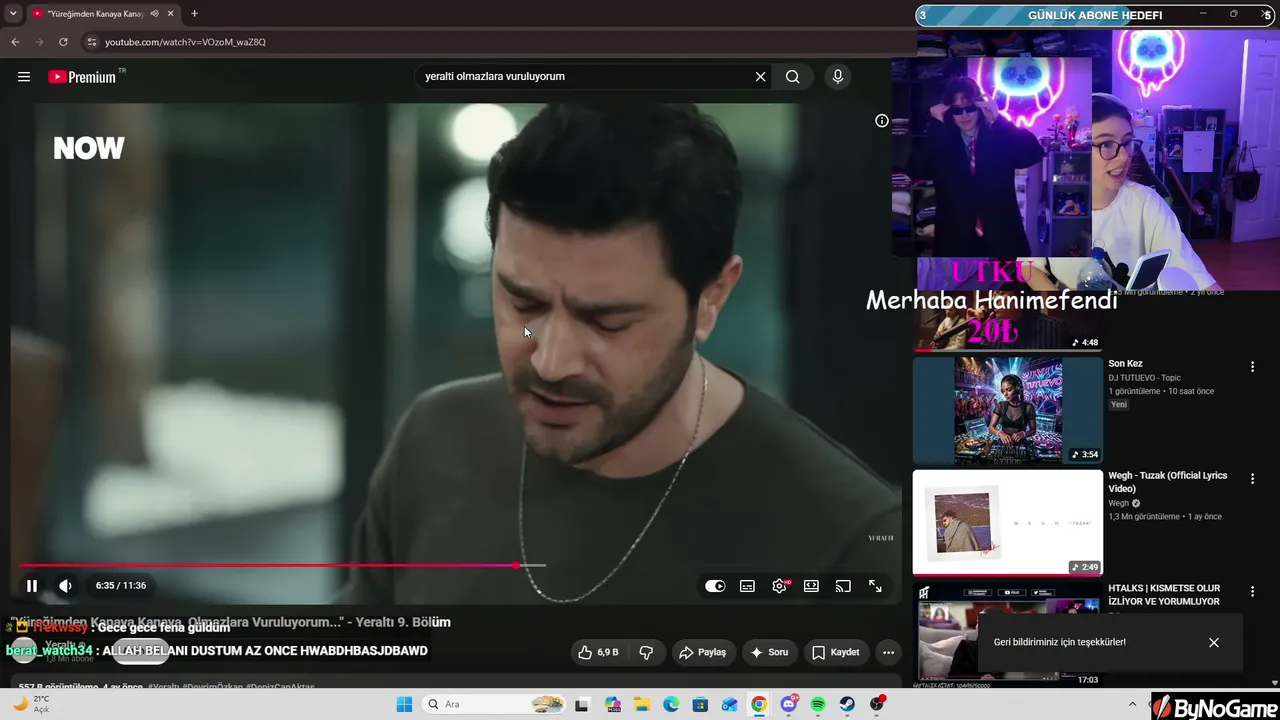Image resolution: width=1280 pixels, height=720 pixels.
Task: Open Wegh - Tuzak video title
Action: tap(1167, 482)
